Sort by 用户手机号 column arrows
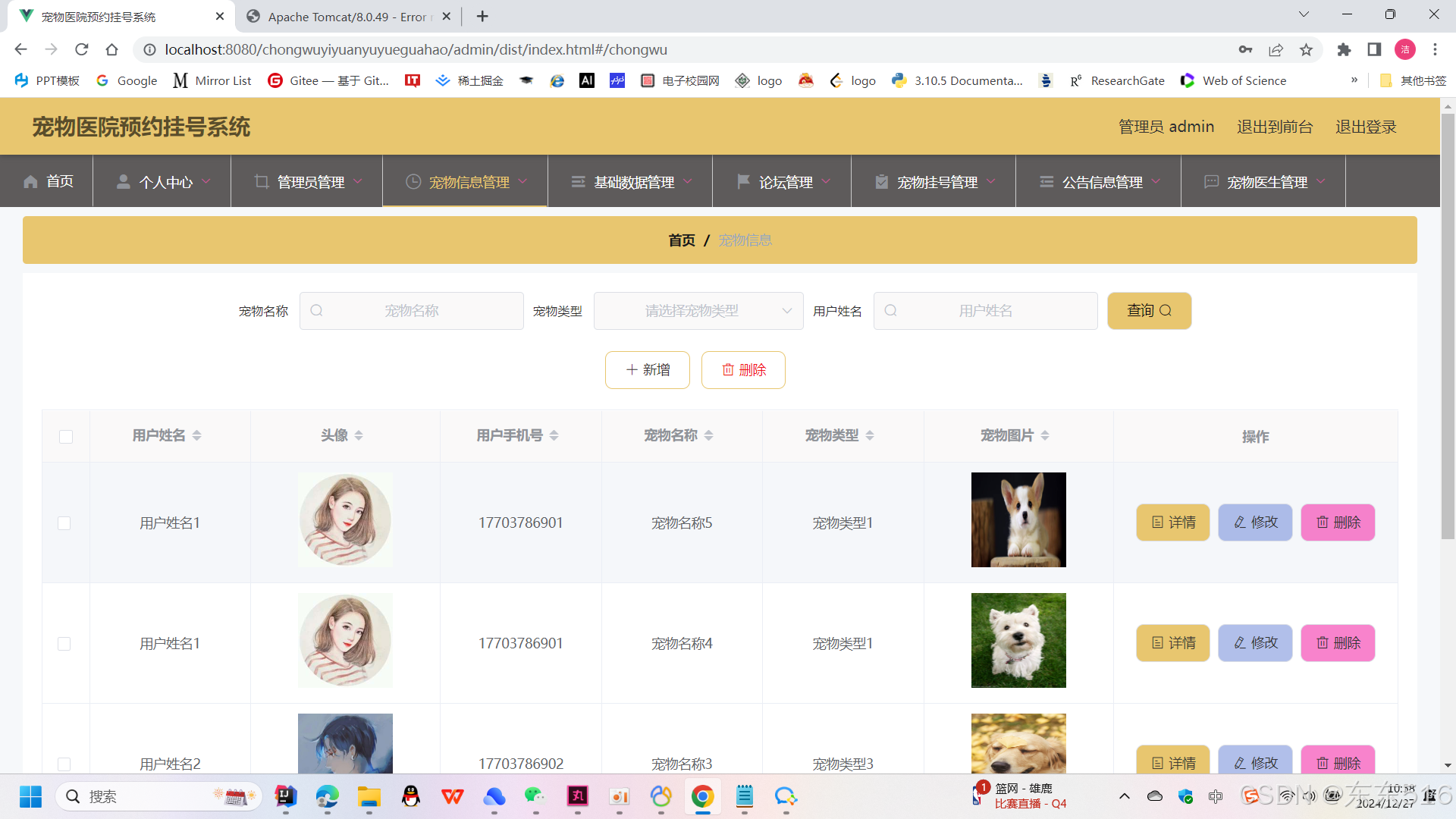Screen dimensions: 1456x819 (x=554, y=435)
